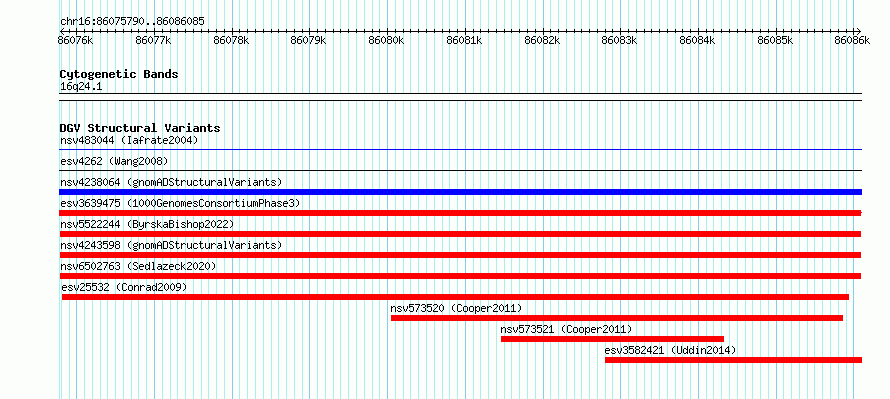Click the 86078k ruler label
The image size is (890, 399).
pos(231,40)
